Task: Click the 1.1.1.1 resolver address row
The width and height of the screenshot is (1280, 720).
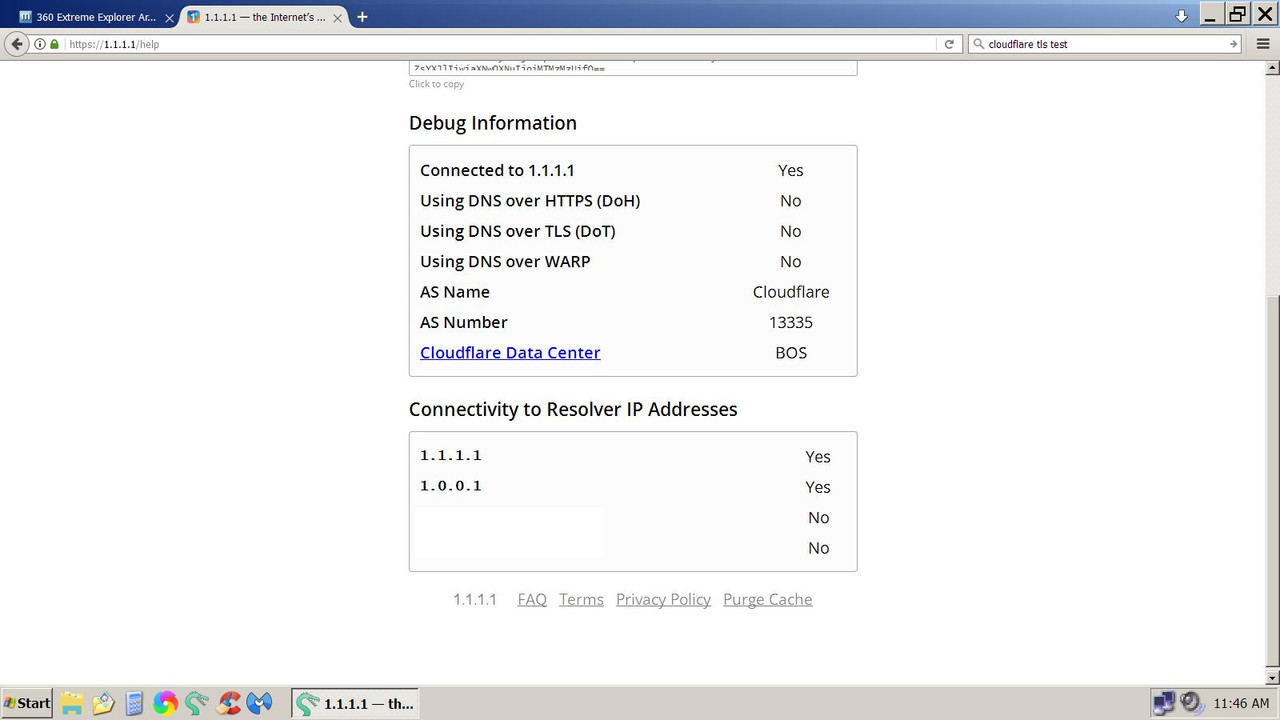Action: [x=633, y=456]
